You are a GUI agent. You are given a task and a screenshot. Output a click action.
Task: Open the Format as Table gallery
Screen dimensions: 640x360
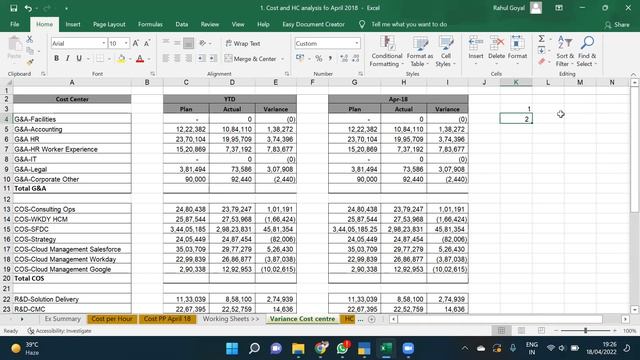click(420, 52)
